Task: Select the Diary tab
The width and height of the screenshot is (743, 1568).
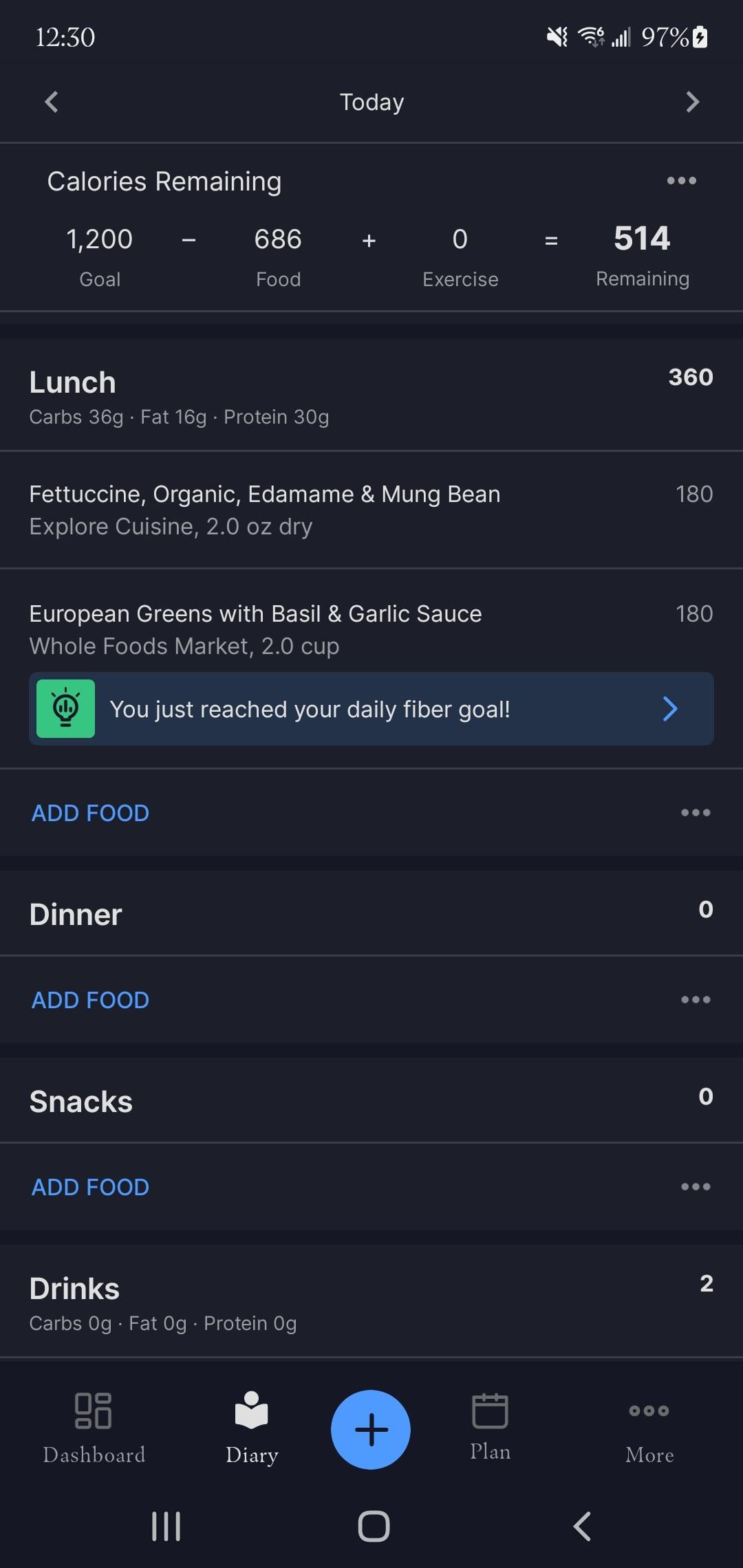Action: click(252, 1428)
